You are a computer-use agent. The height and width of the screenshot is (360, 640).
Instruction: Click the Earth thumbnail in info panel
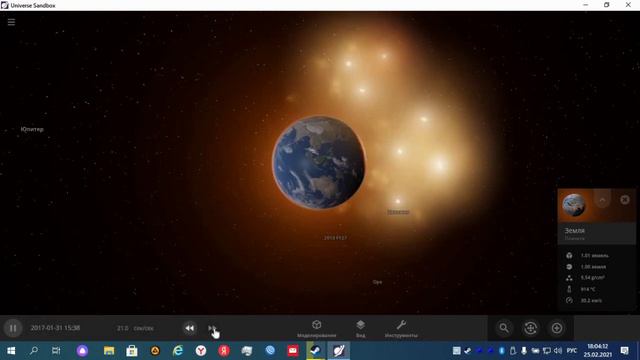(x=573, y=205)
